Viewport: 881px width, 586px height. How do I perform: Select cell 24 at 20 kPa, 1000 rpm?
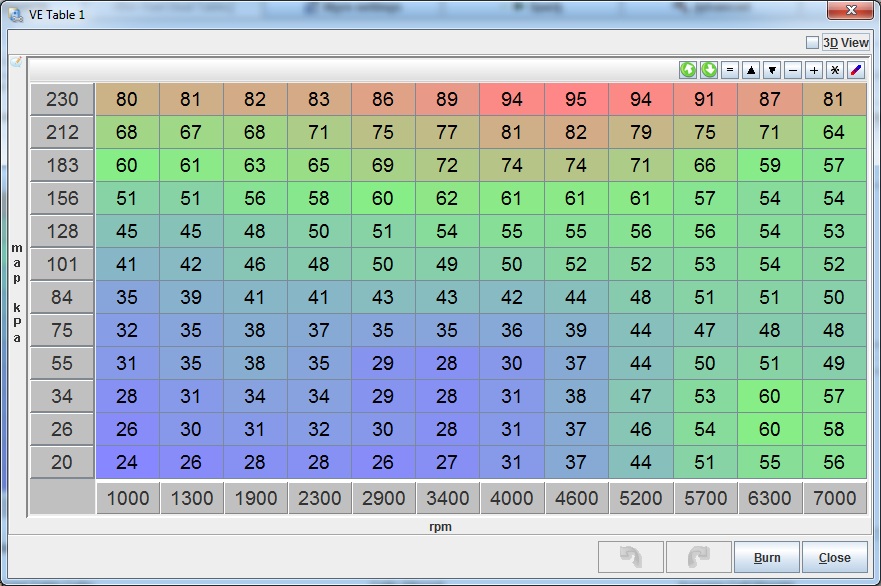(x=127, y=462)
